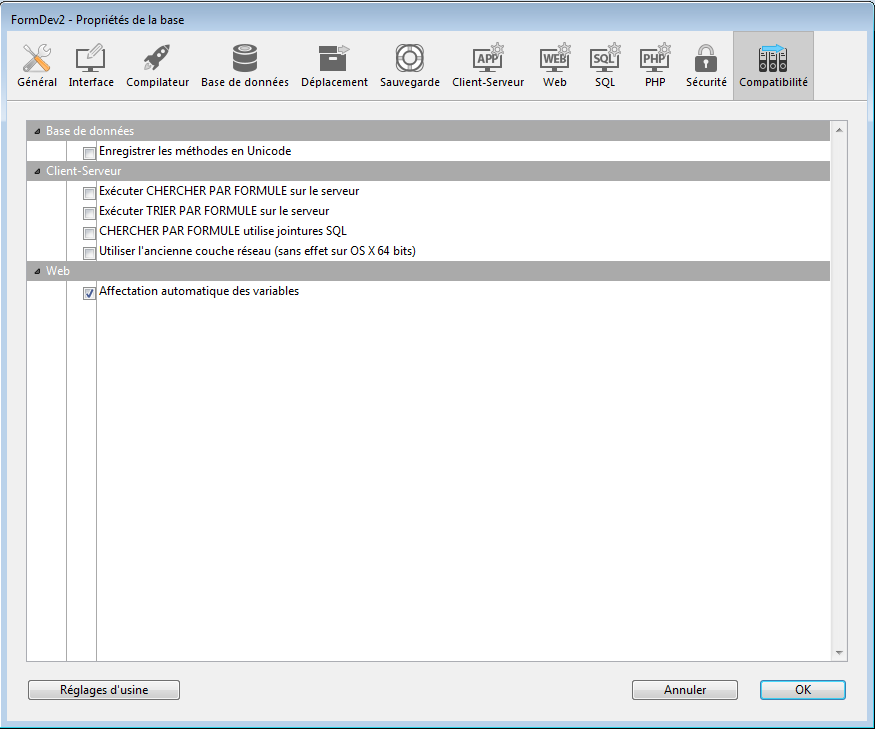This screenshot has height=729, width=875.
Task: Open the Compilateur rocket icon
Action: click(x=157, y=58)
